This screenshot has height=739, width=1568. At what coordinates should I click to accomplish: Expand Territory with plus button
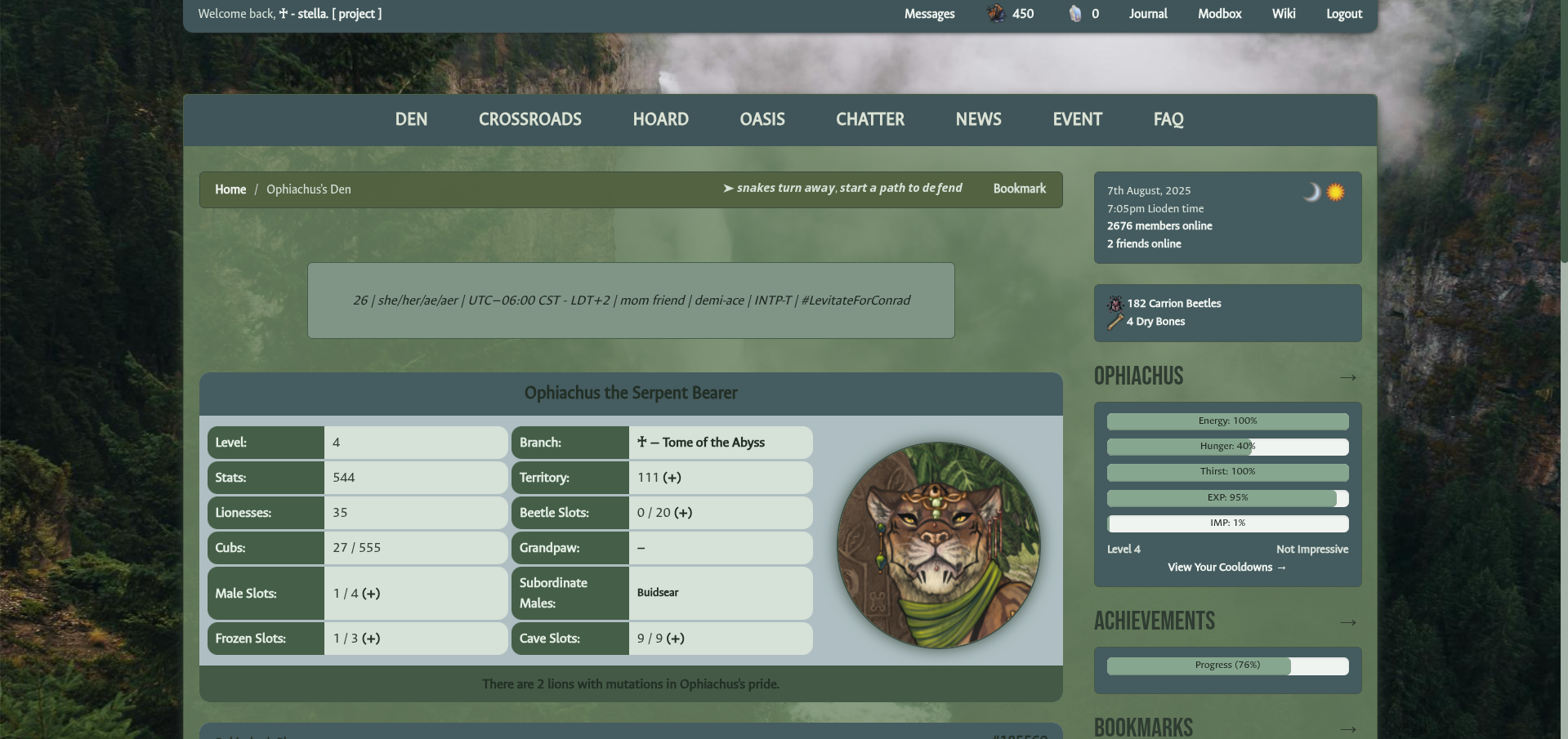point(672,478)
